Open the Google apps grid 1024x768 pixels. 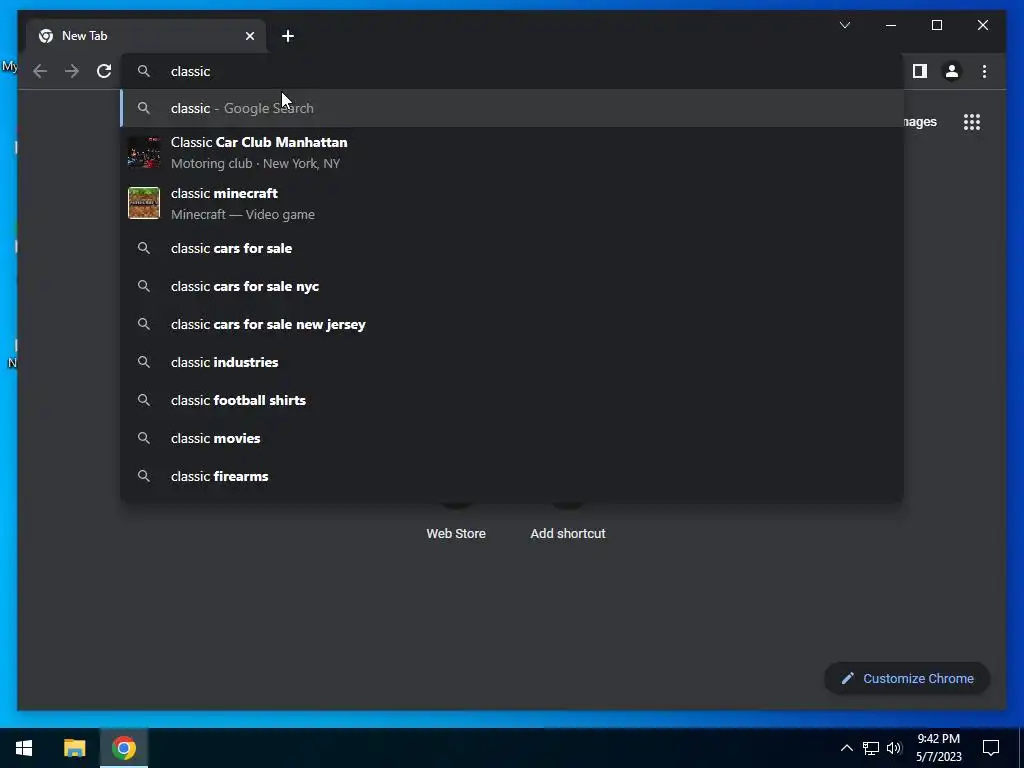(x=972, y=122)
